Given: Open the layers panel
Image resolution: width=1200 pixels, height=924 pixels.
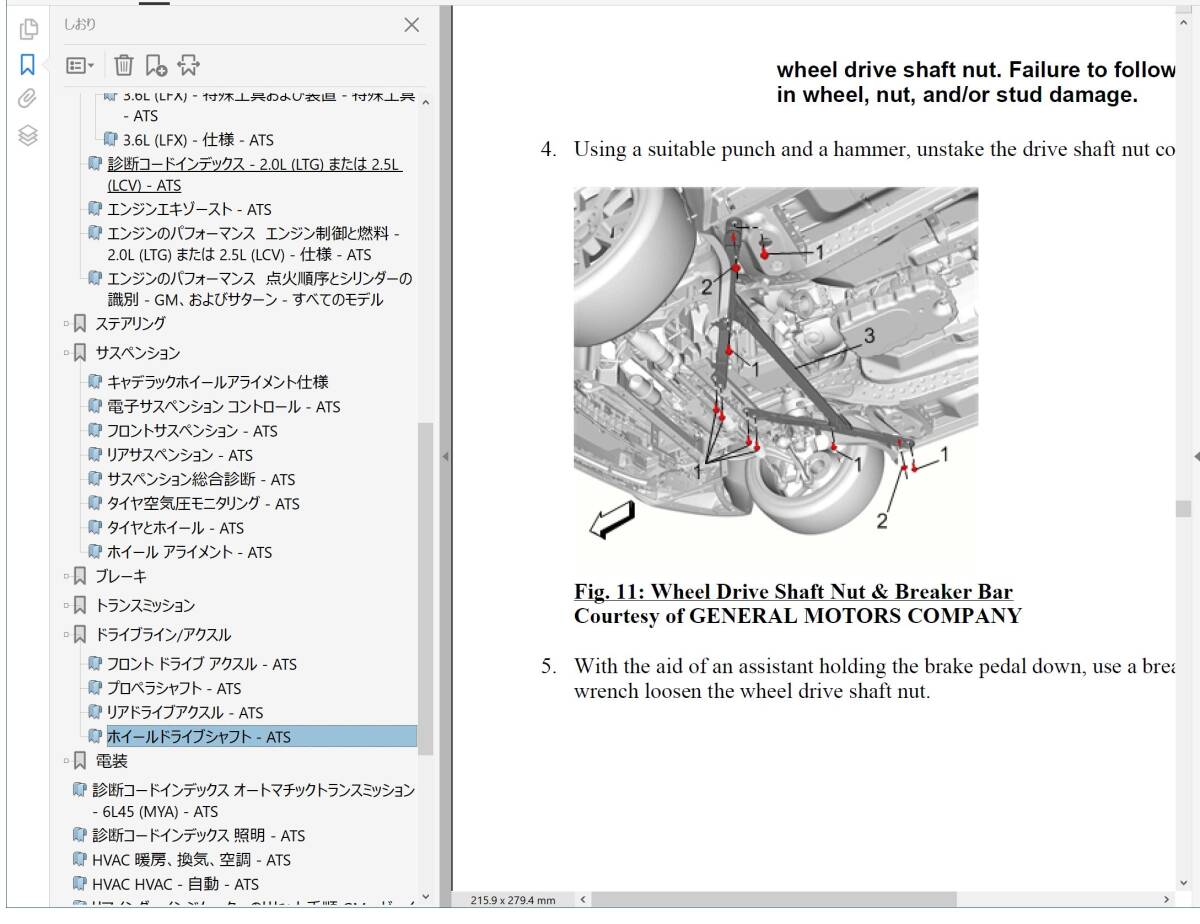Looking at the screenshot, I should 28,135.
